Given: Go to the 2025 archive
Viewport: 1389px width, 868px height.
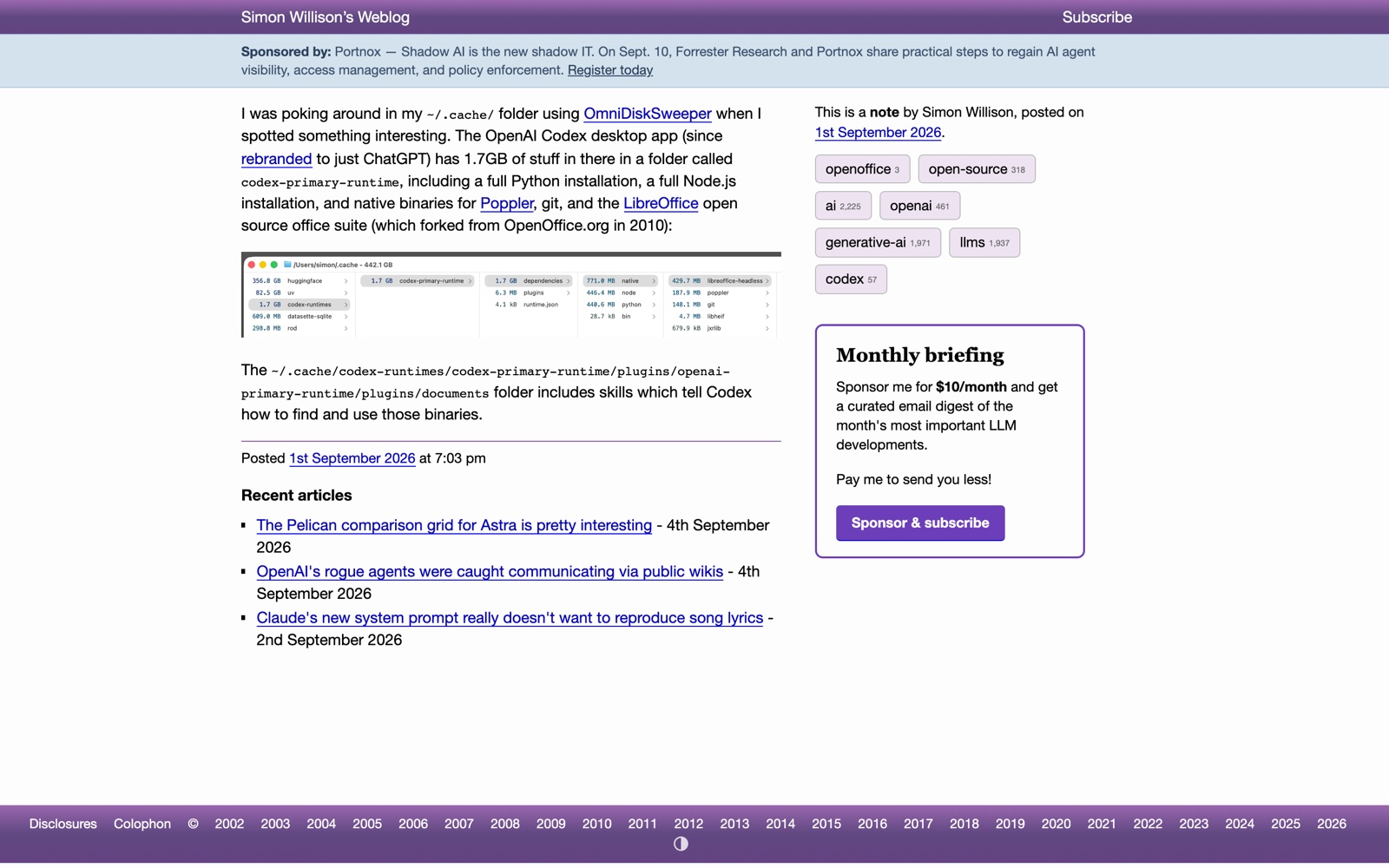Looking at the screenshot, I should tap(1286, 824).
